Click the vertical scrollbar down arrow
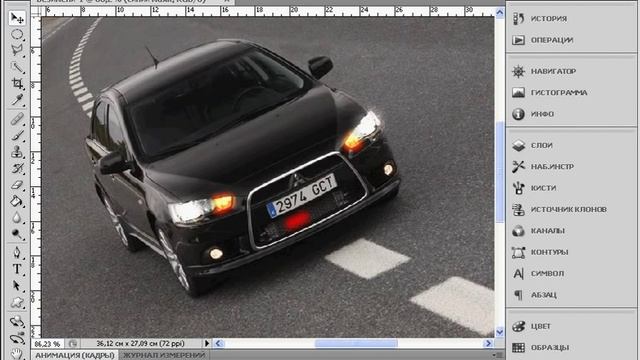The image size is (640, 360). [500, 332]
